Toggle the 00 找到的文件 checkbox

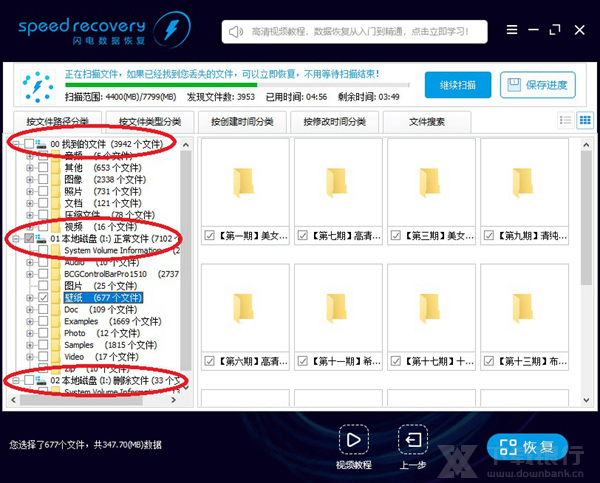tap(29, 144)
